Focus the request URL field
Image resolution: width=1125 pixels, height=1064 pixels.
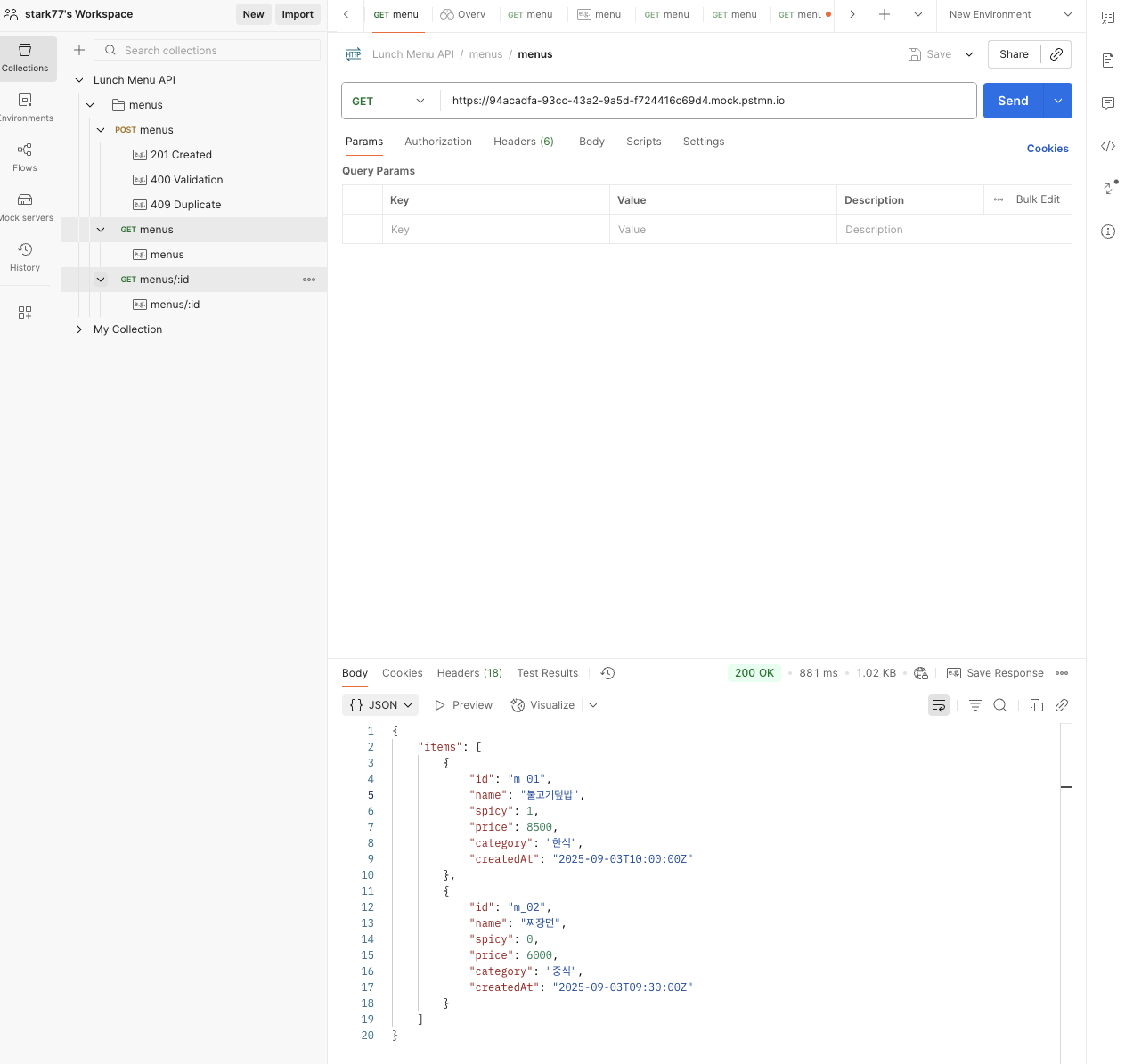coord(708,101)
